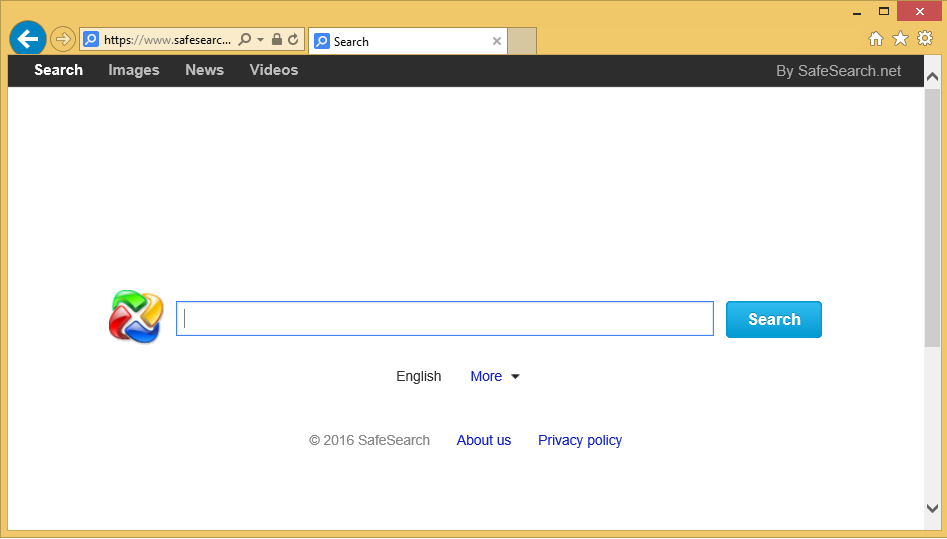Switch to the News tab
Viewport: 947px width, 539px height.
pyautogui.click(x=204, y=70)
